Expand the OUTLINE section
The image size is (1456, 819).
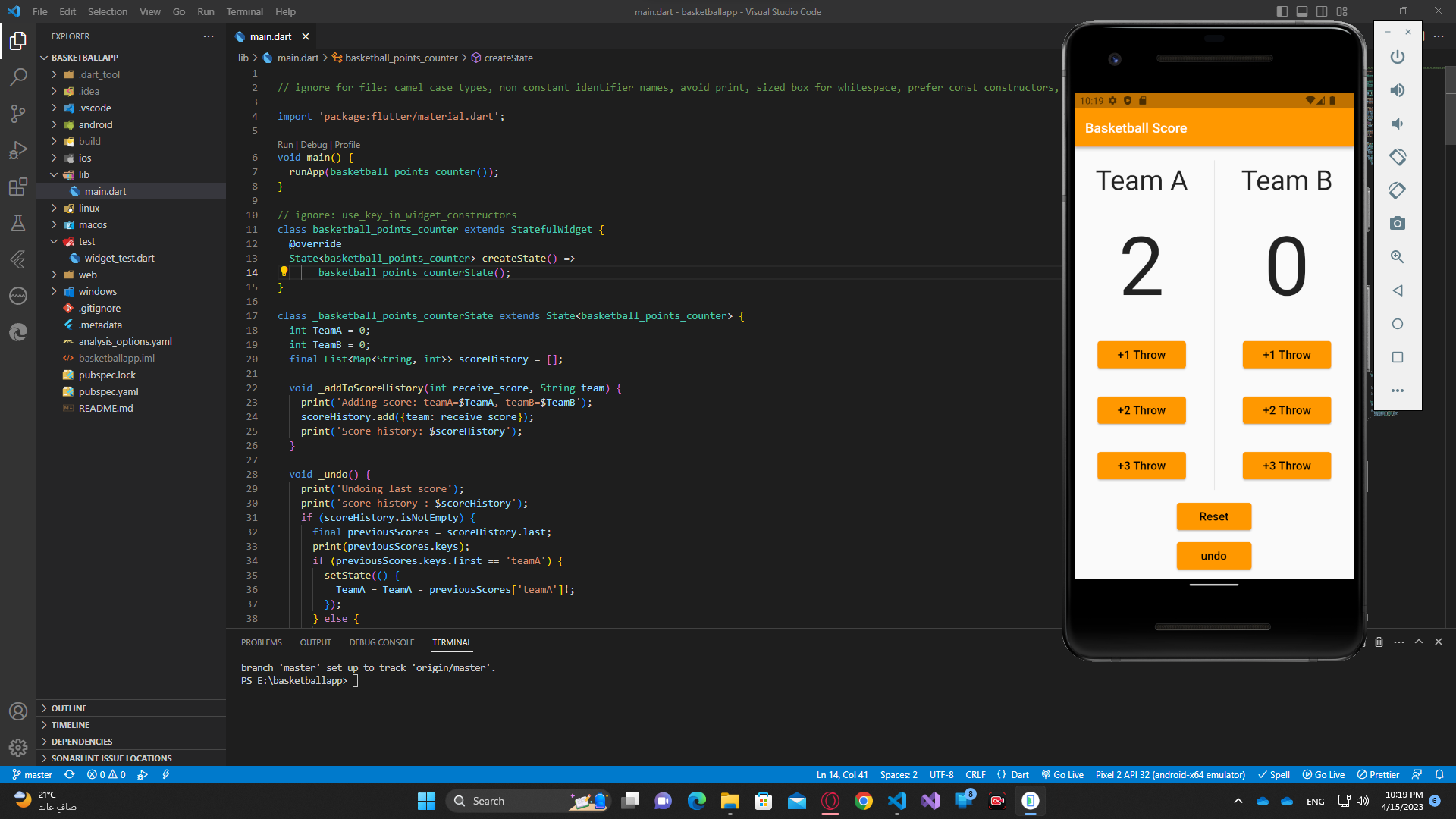[x=68, y=708]
